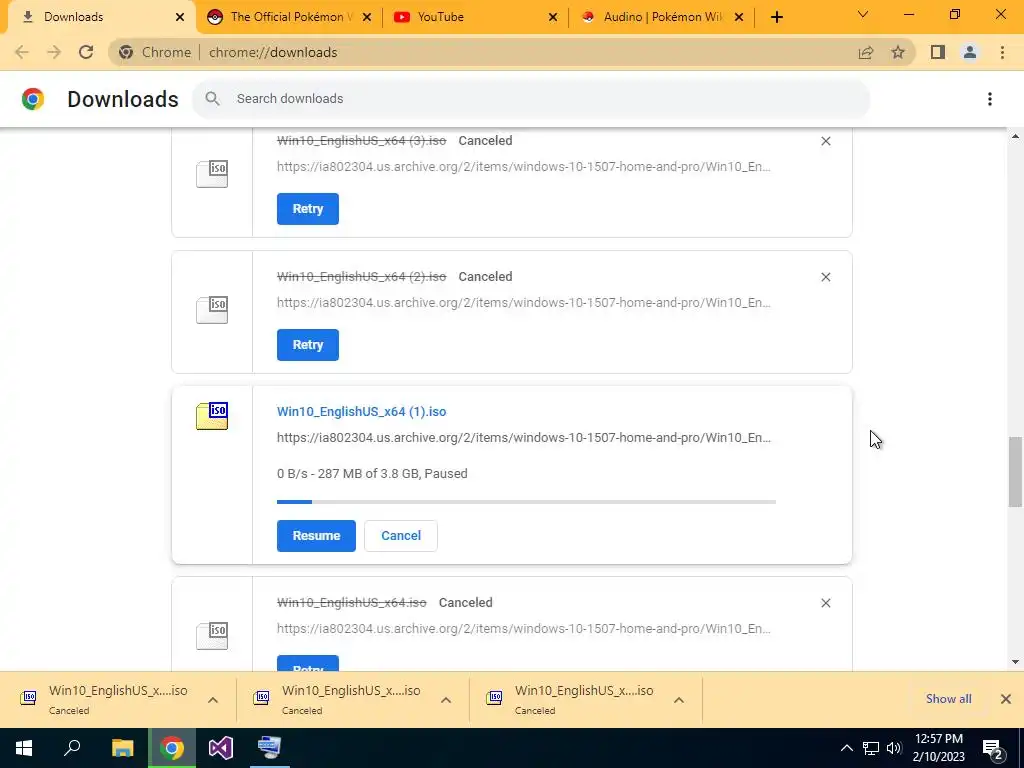Click the source URL of Win10_EnglishUS_x64 (2).iso
1024x768 pixels.
[524, 302]
